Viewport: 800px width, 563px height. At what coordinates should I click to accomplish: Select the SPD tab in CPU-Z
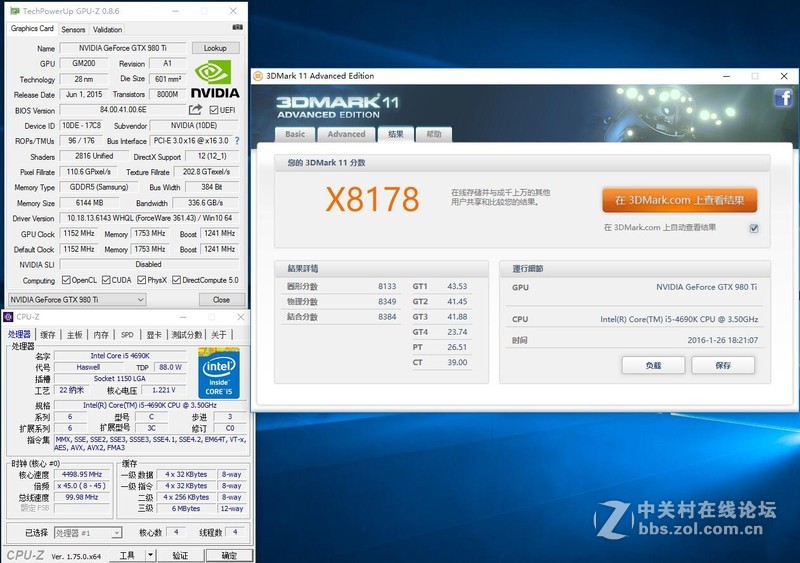(x=127, y=335)
